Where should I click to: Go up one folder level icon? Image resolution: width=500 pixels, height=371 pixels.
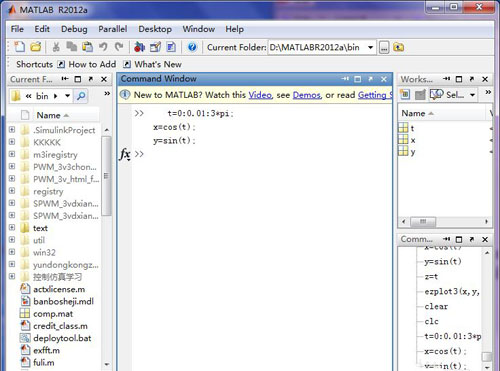398,47
